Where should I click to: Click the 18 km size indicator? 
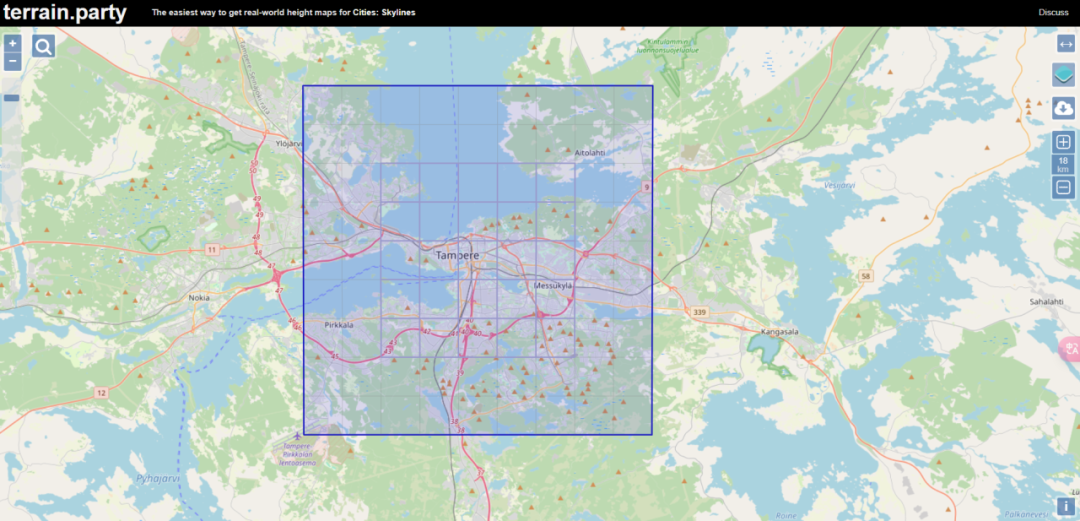pyautogui.click(x=1063, y=165)
